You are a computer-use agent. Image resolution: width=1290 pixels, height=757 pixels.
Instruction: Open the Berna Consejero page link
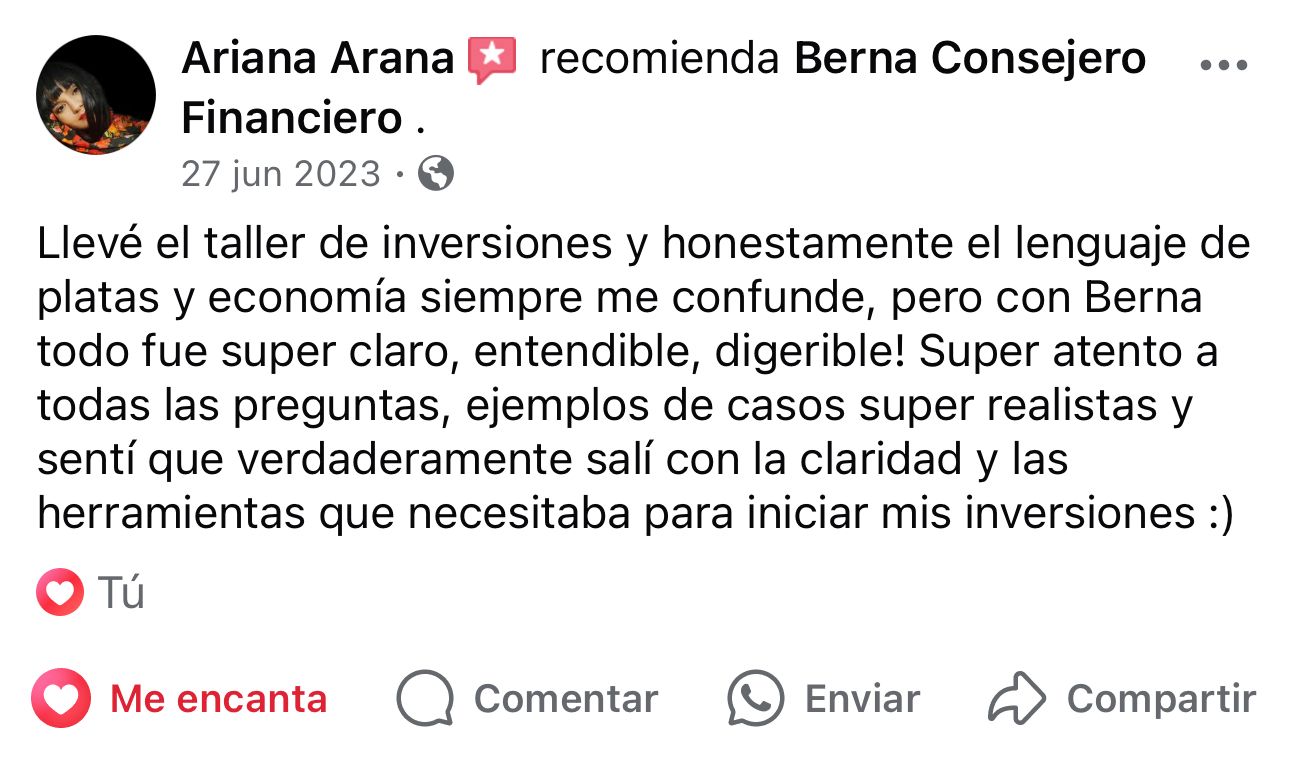[969, 60]
